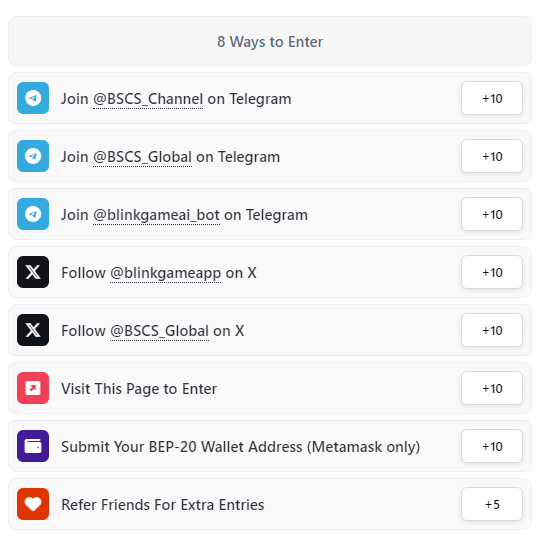The width and height of the screenshot is (540, 536).
Task: Claim +10 for joining BSCS_Channel
Action: tap(492, 98)
